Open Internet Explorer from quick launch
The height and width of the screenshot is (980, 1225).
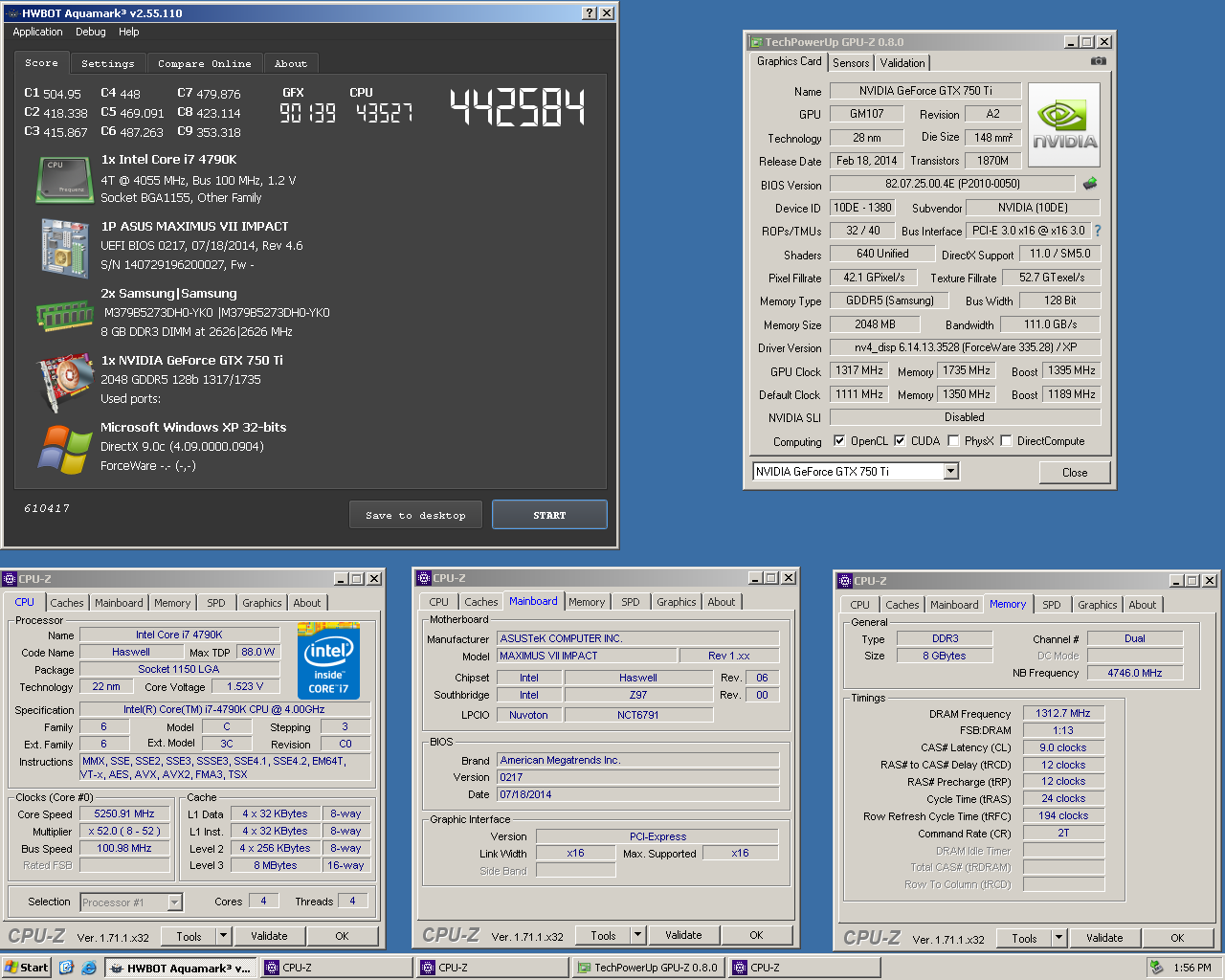click(x=88, y=968)
